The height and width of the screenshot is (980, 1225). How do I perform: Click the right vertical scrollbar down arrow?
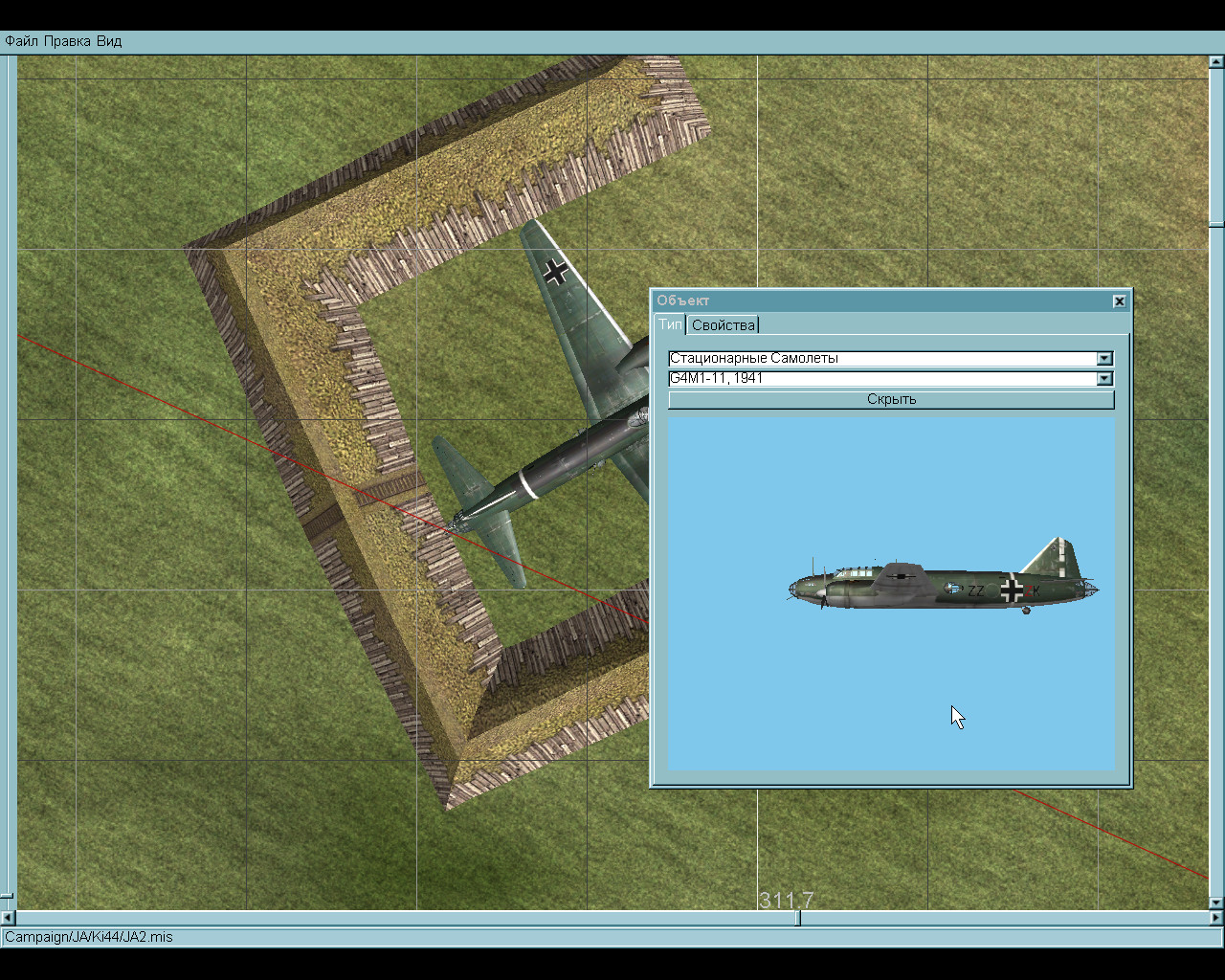[x=1216, y=902]
